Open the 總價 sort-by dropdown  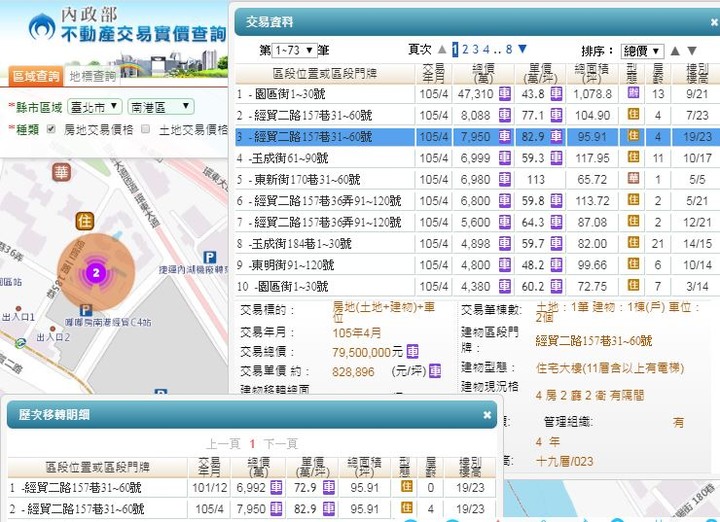coord(642,51)
